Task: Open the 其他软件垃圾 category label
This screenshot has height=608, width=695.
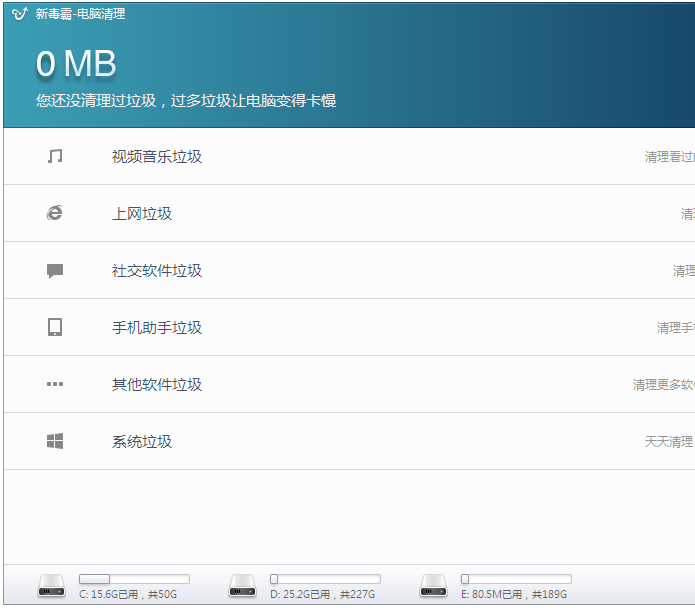Action: (157, 384)
